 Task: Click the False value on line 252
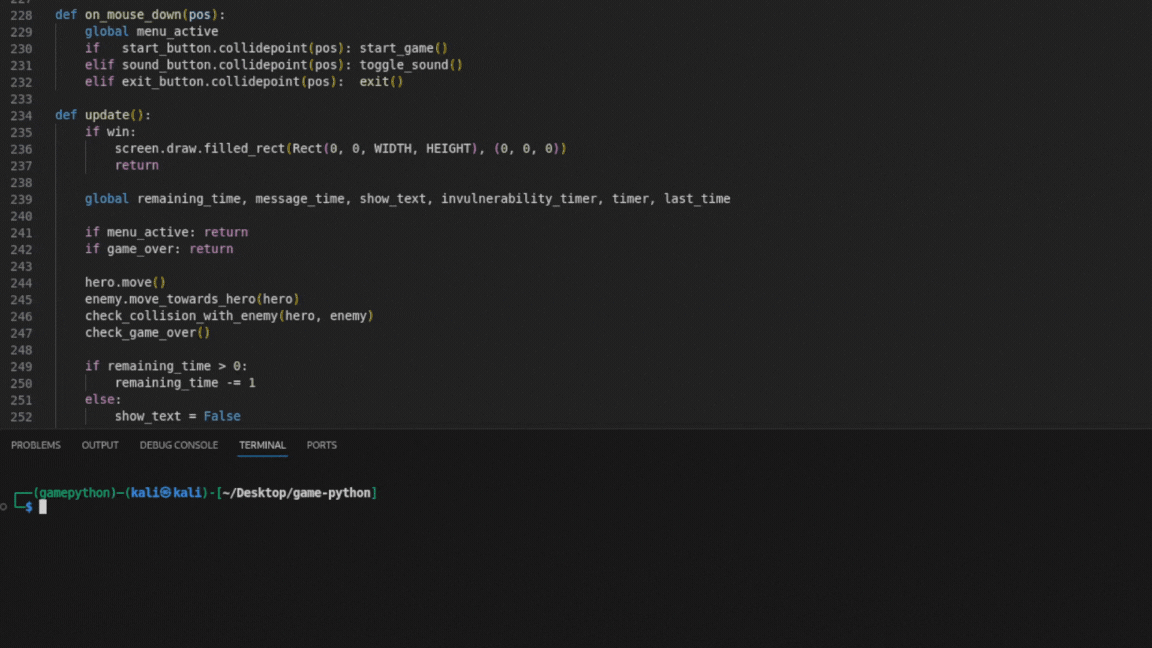point(222,417)
